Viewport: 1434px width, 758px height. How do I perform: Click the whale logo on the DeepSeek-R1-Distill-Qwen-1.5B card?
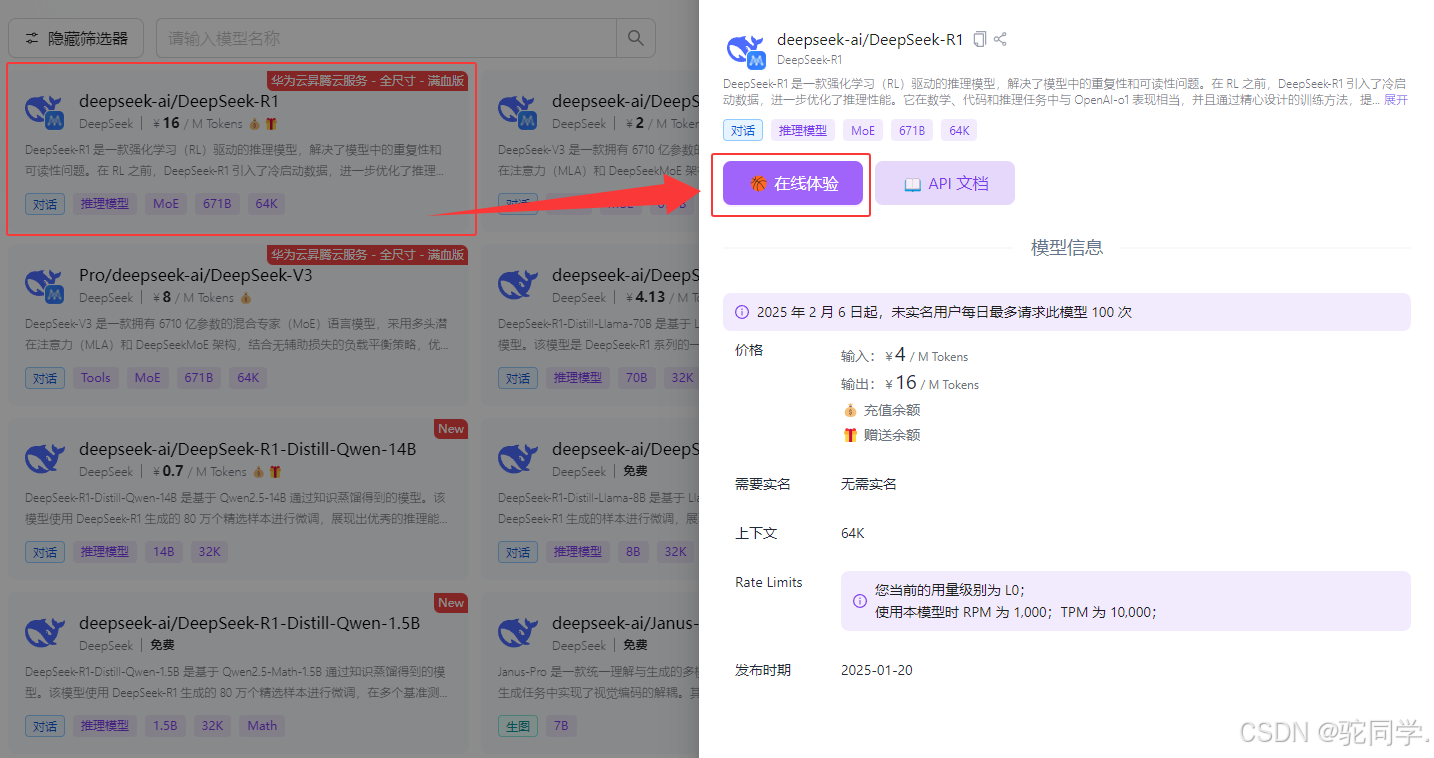pyautogui.click(x=45, y=634)
